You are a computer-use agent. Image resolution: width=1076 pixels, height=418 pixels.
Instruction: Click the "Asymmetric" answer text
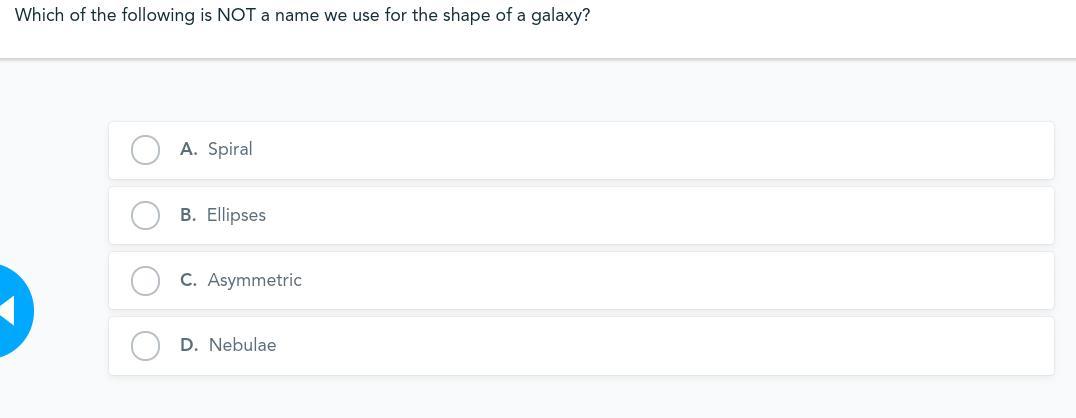click(x=254, y=280)
